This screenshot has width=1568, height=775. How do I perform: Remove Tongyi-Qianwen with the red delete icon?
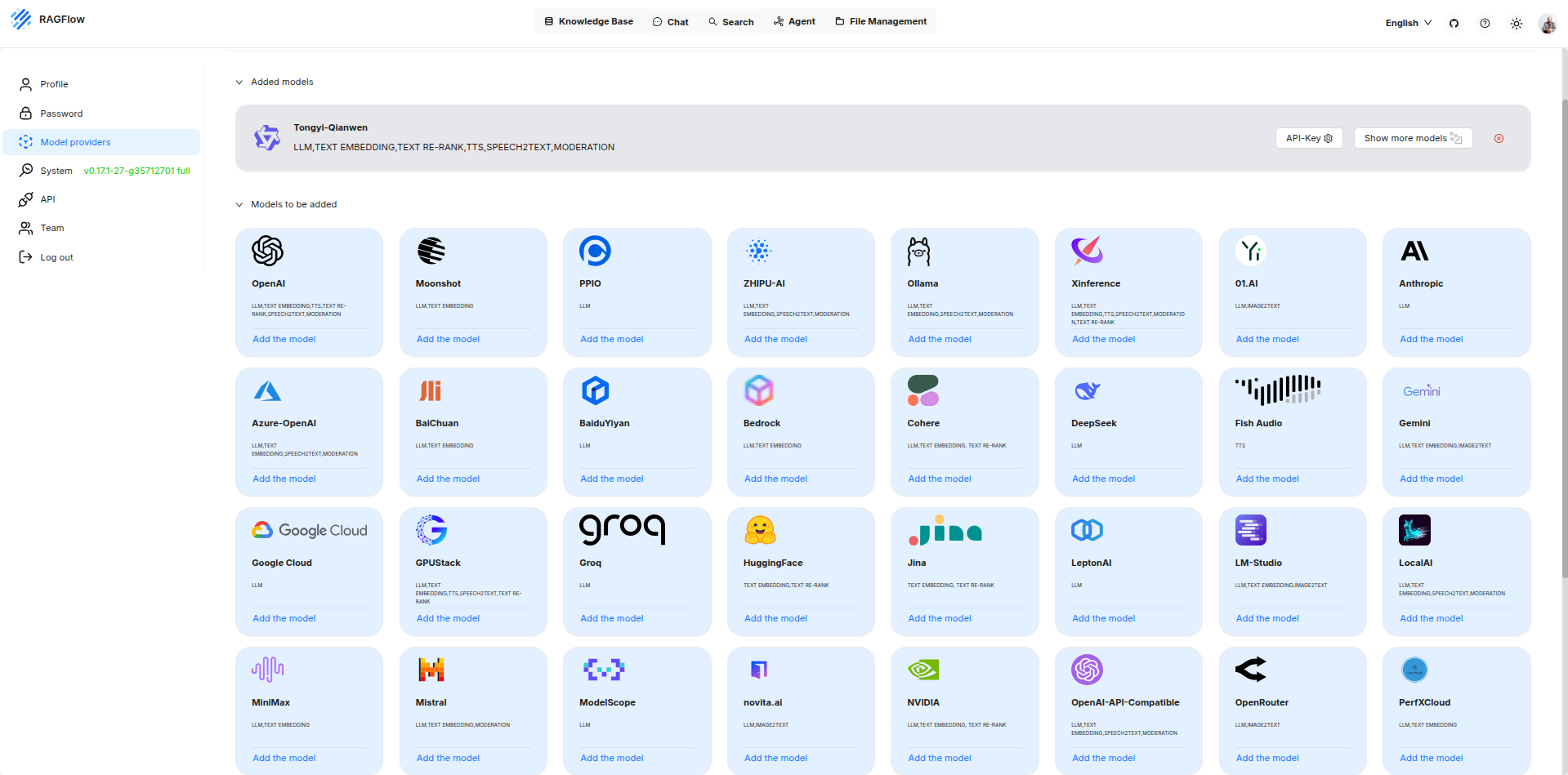pyautogui.click(x=1499, y=138)
